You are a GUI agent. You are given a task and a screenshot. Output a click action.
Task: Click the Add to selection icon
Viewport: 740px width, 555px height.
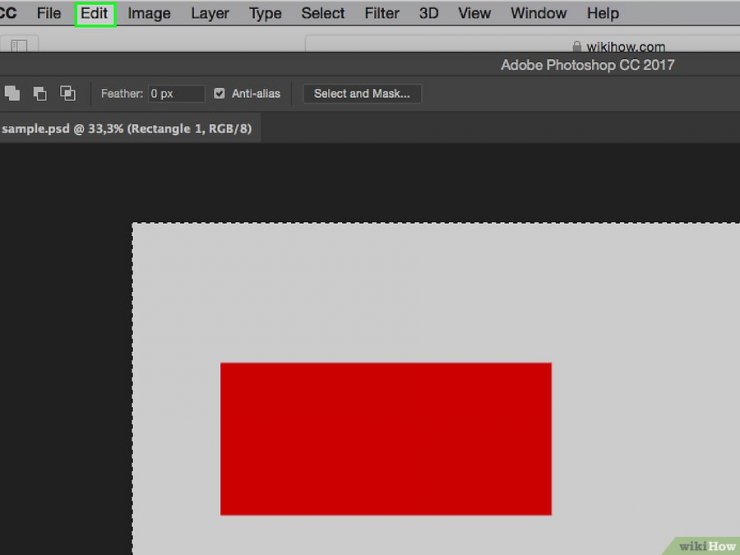12,93
